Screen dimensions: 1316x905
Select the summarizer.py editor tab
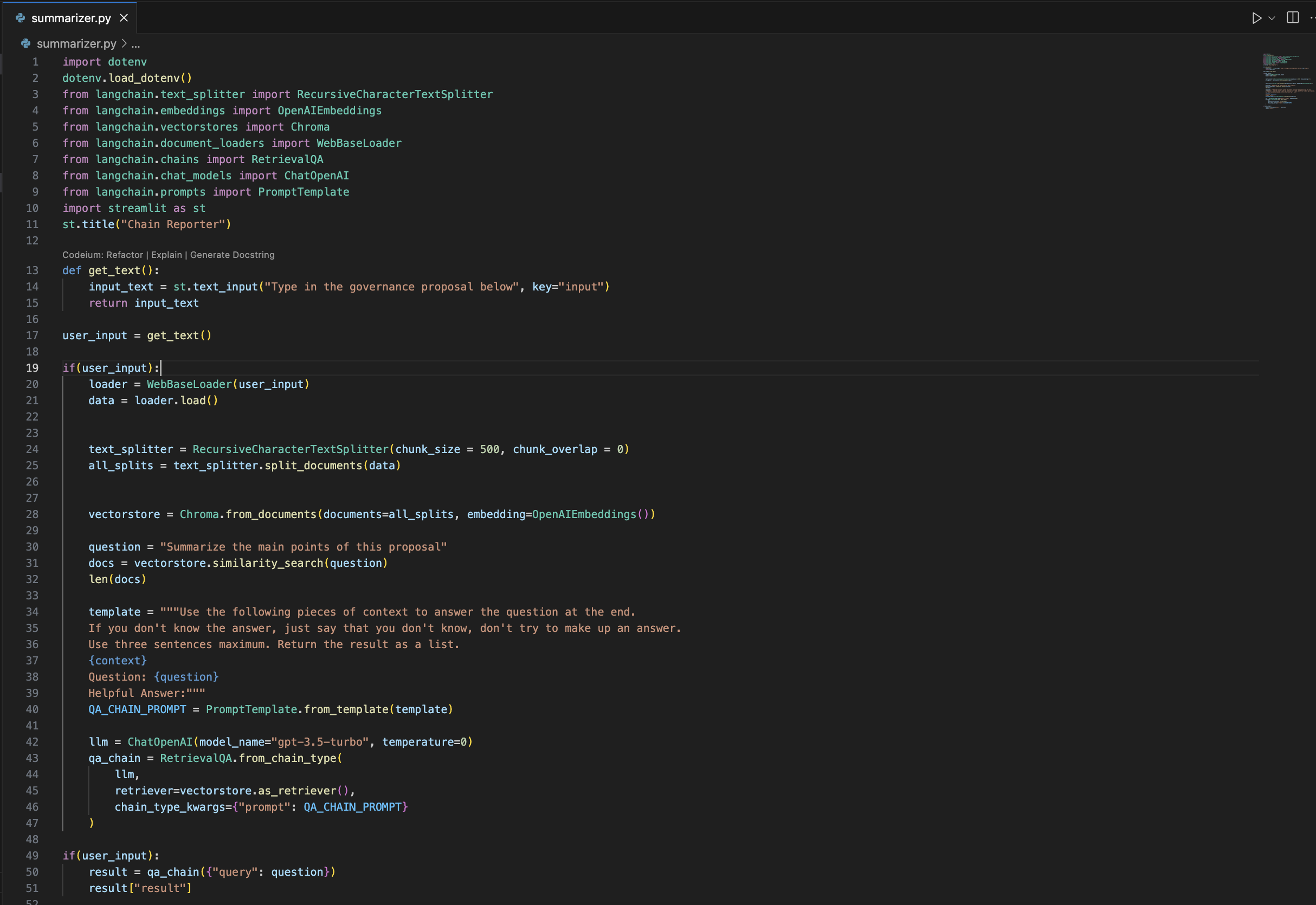point(71,18)
